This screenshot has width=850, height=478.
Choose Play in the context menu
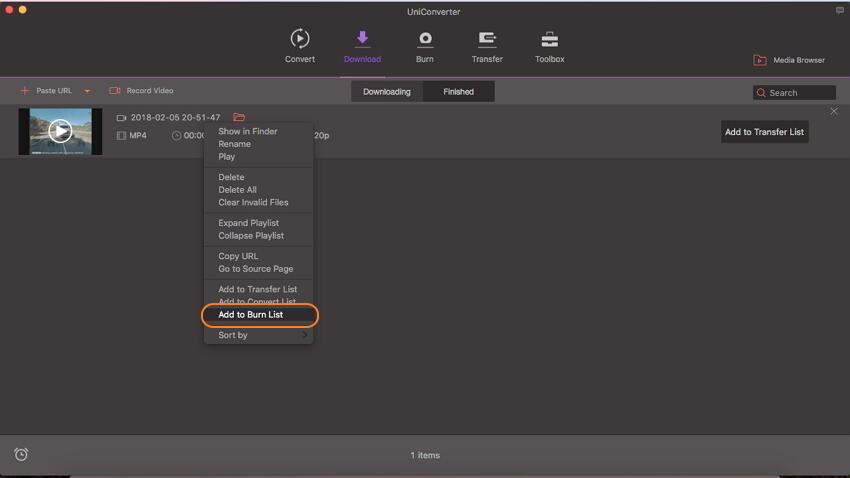click(227, 157)
